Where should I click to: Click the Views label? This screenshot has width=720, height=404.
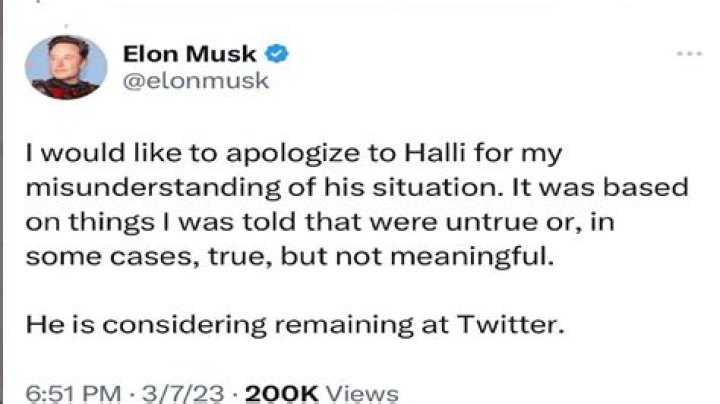pyautogui.click(x=362, y=393)
